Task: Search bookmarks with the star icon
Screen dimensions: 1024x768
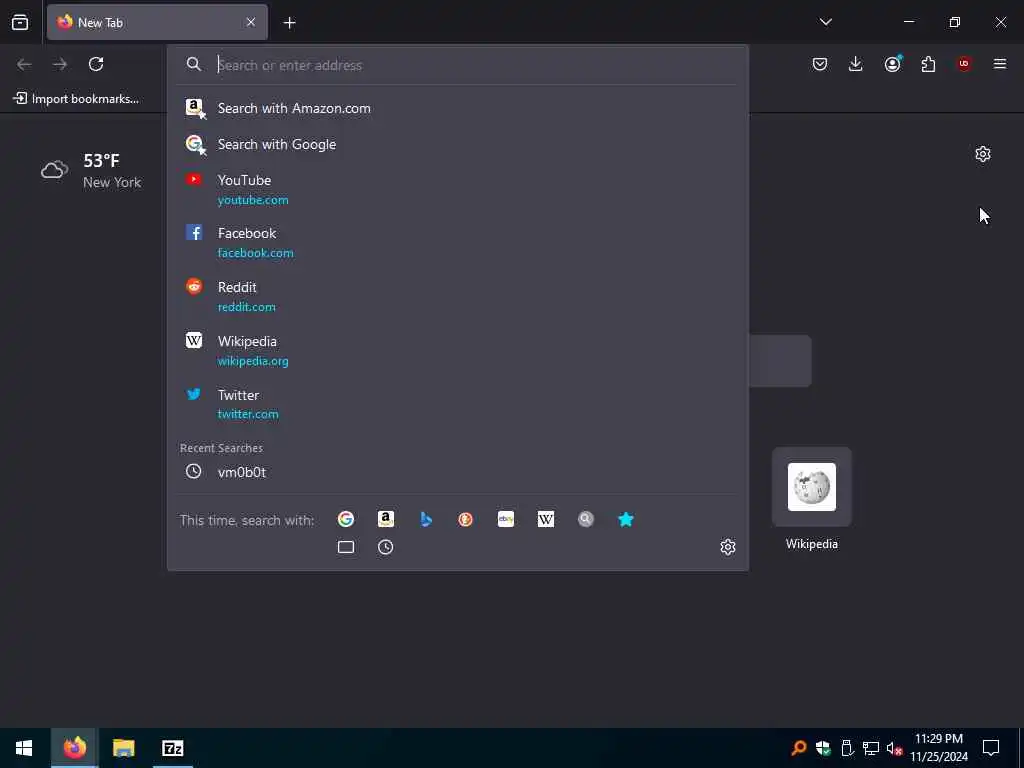Action: click(626, 519)
